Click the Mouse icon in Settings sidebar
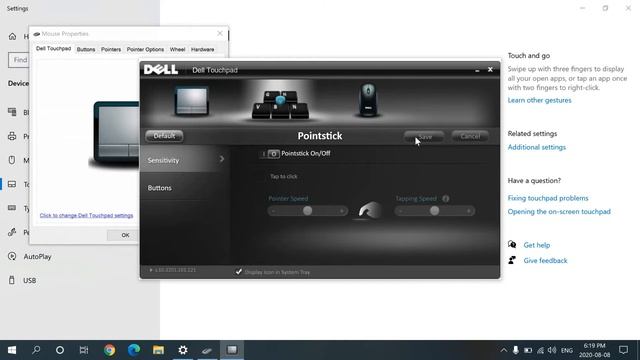This screenshot has height=360, width=640. [x=12, y=160]
